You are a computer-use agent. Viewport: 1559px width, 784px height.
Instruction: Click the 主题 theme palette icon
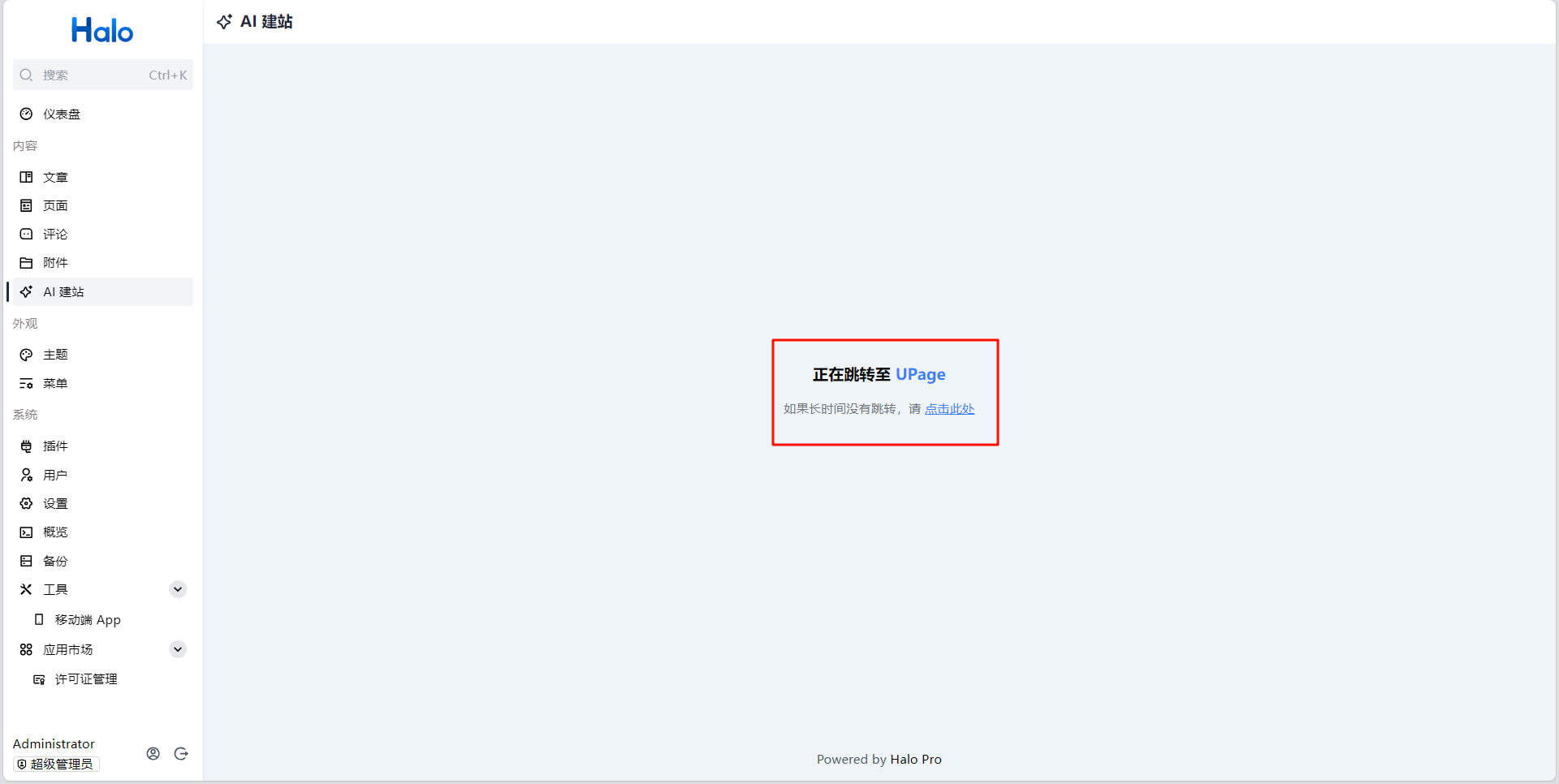click(x=27, y=355)
